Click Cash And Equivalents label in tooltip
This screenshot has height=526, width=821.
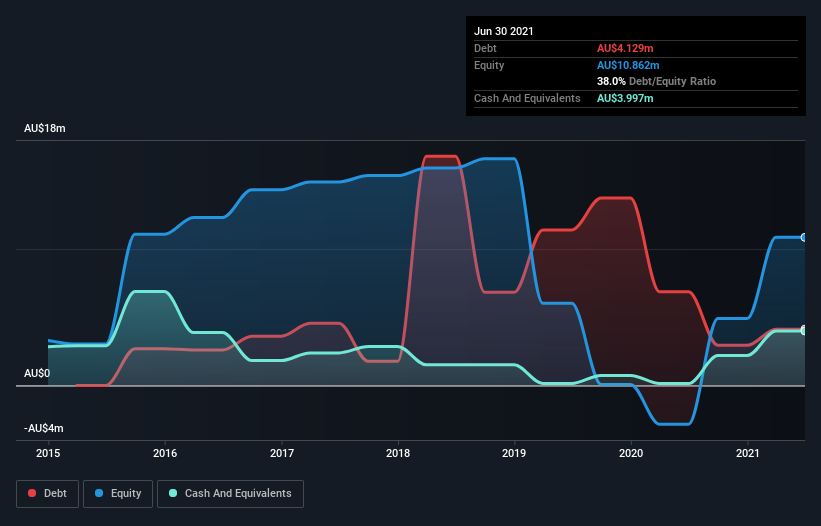pos(527,98)
